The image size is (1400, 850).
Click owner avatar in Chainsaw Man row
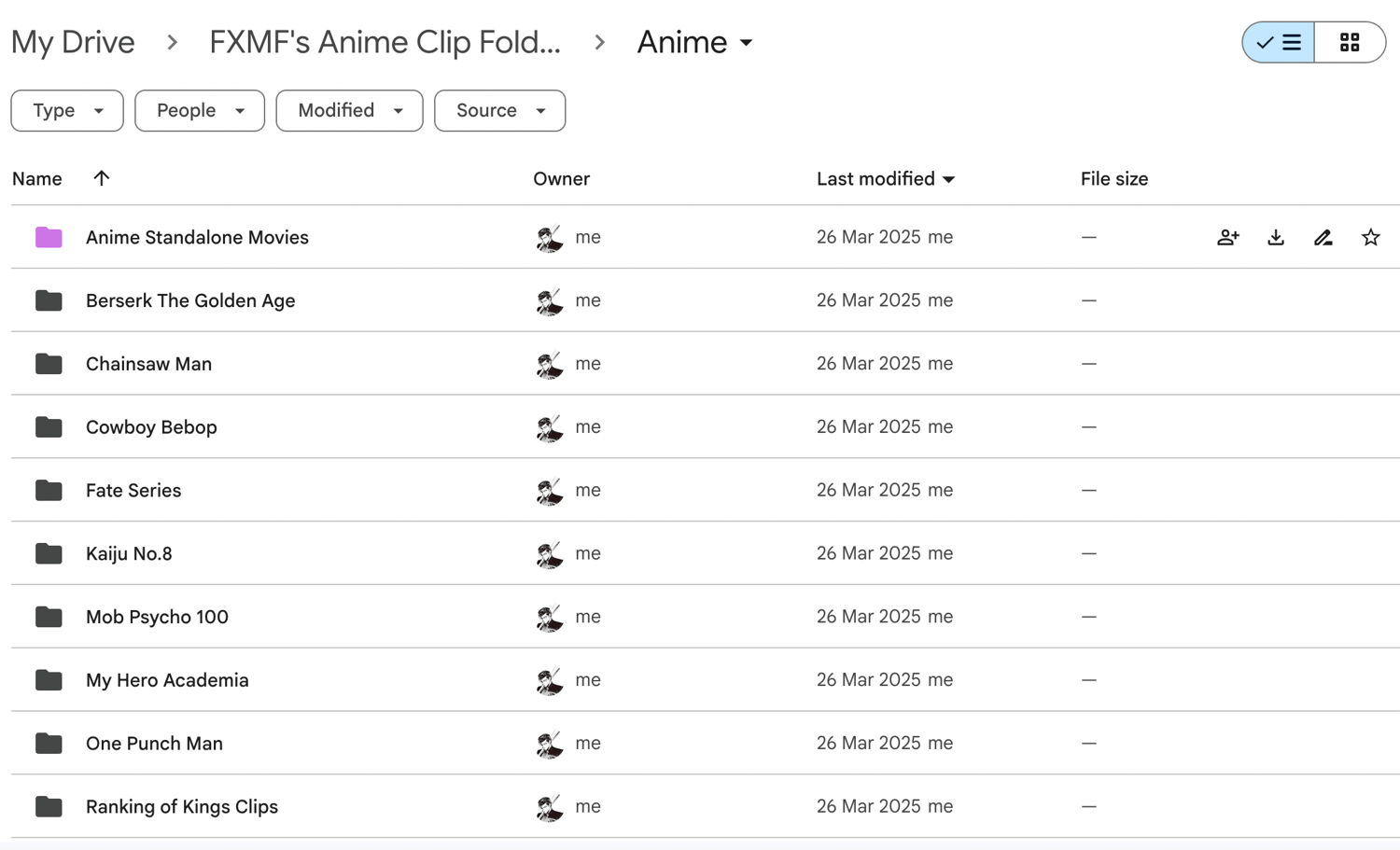click(x=550, y=365)
